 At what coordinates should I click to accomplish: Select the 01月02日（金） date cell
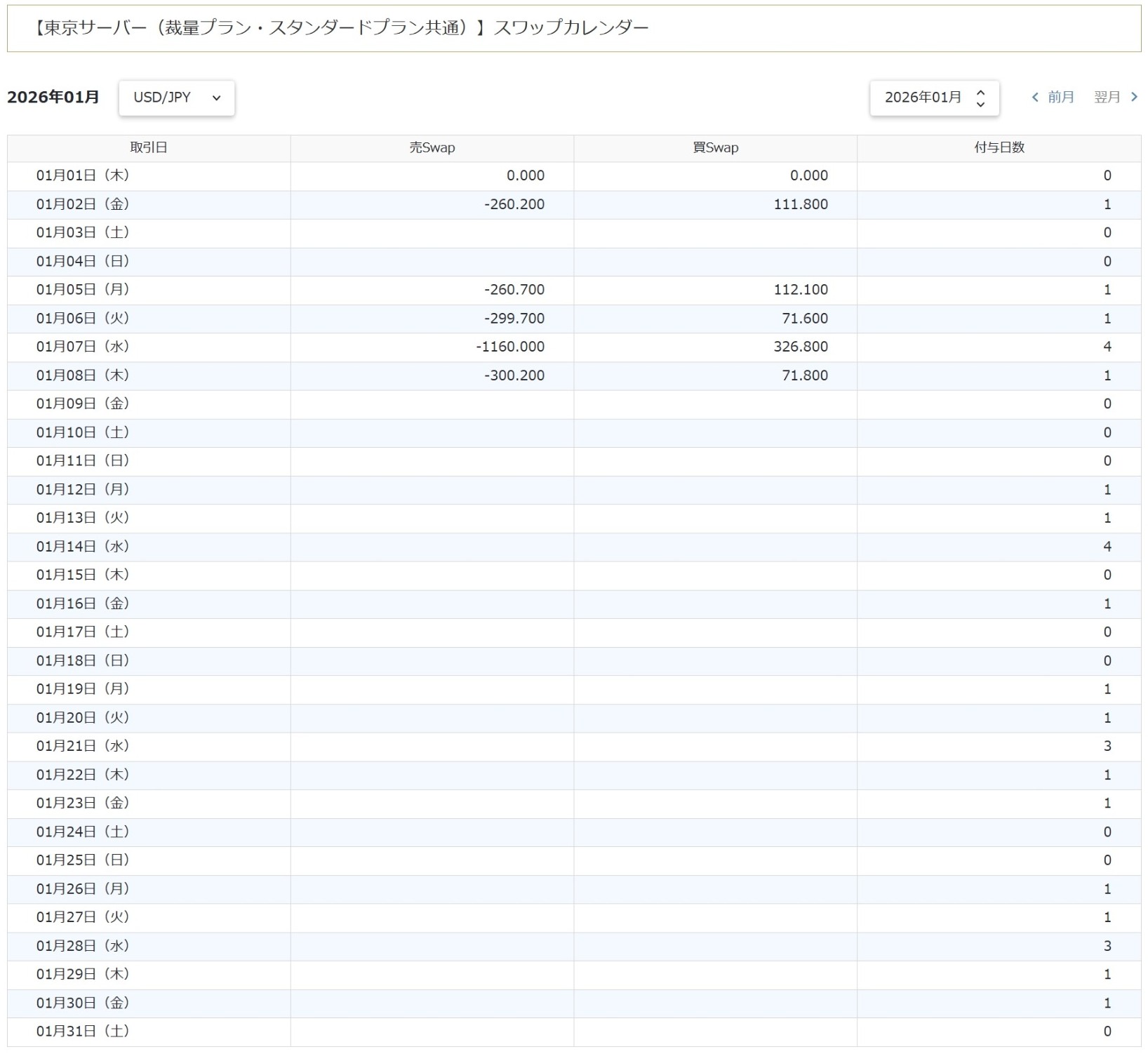tap(149, 205)
